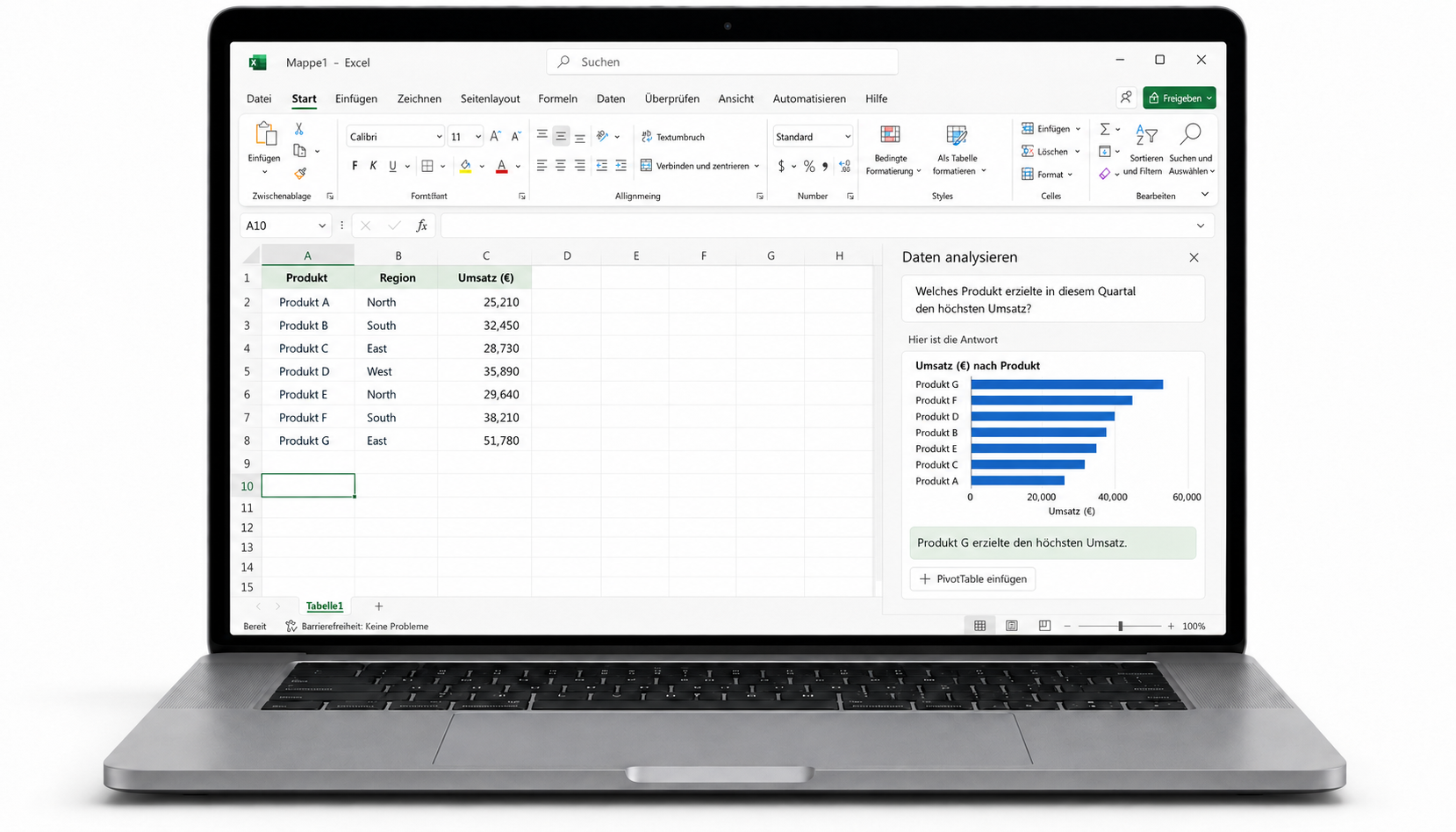Screen dimensions: 1456x832
Task: Click the Excel logo icon
Action: point(257,62)
